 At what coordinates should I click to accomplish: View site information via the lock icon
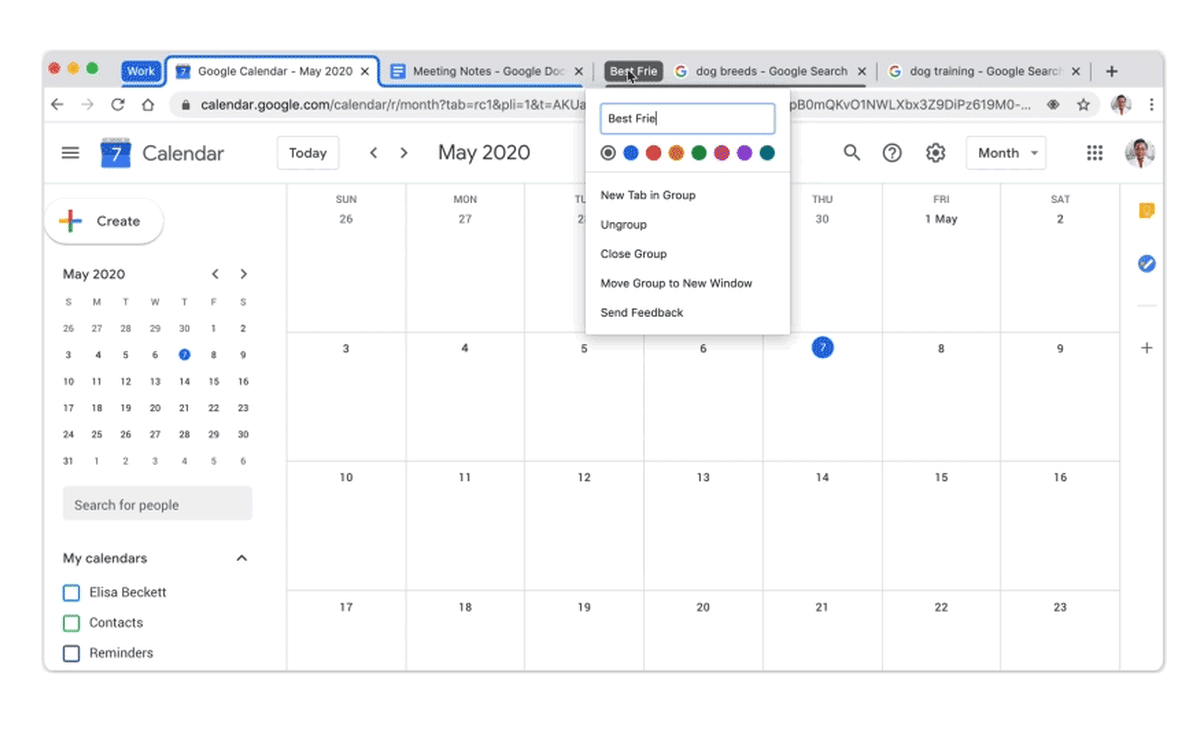[x=186, y=104]
